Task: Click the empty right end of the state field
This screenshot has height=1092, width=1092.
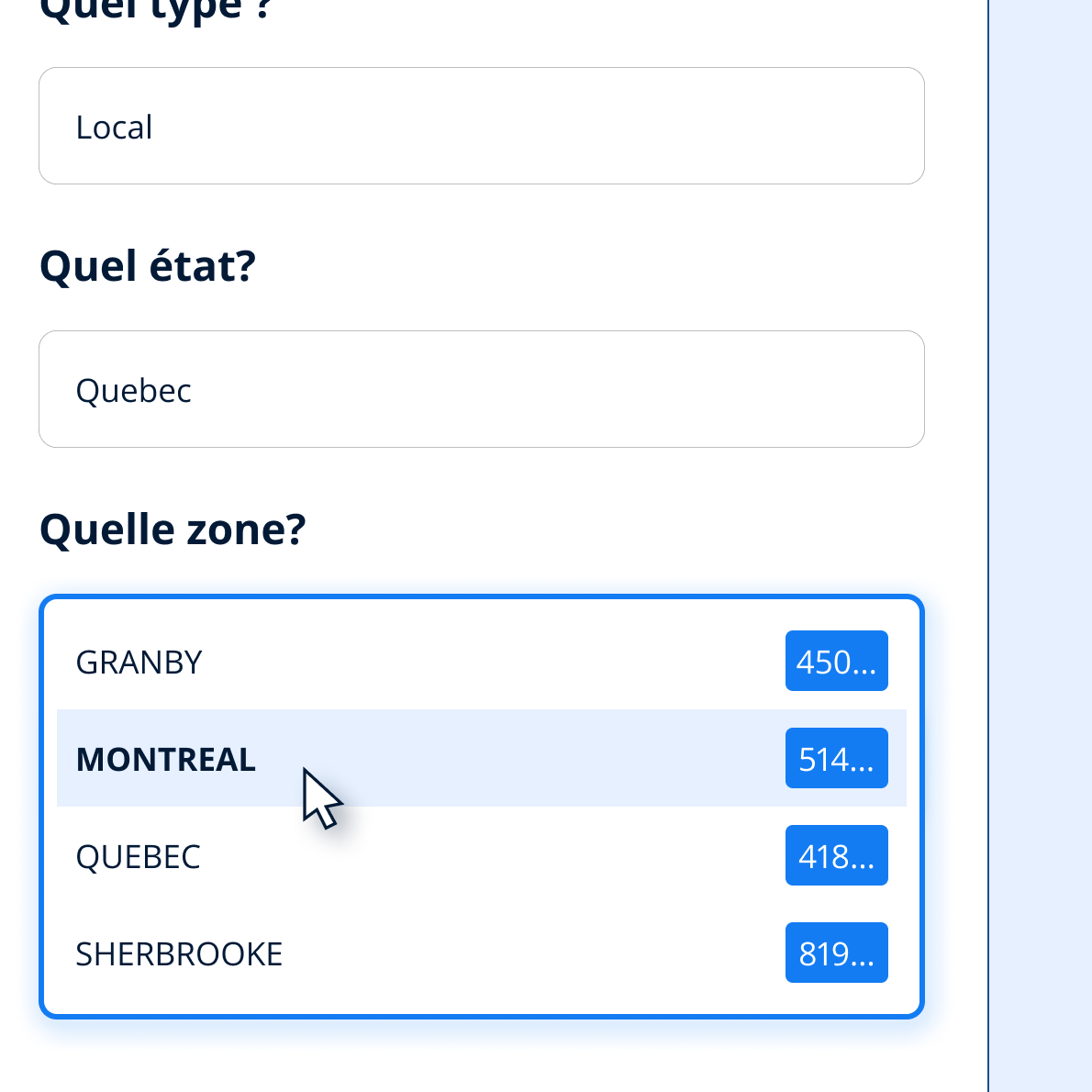Action: coord(826,389)
